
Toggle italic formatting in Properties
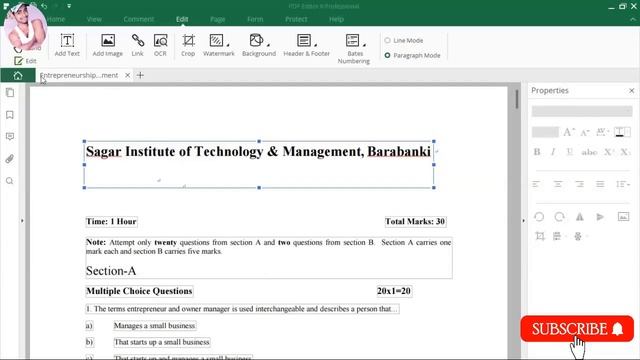click(553, 152)
